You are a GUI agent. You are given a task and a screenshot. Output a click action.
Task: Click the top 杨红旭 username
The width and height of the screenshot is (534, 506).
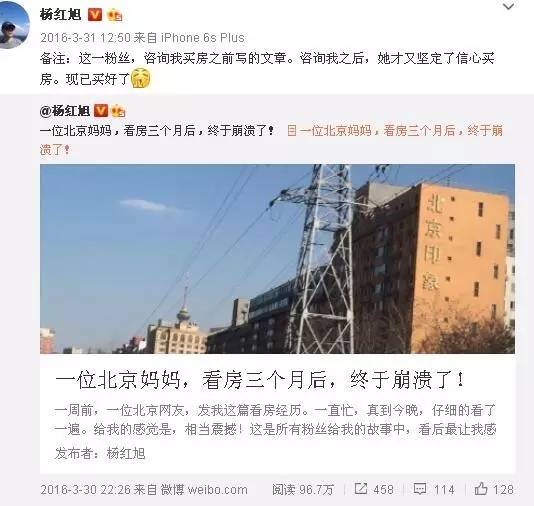point(61,15)
